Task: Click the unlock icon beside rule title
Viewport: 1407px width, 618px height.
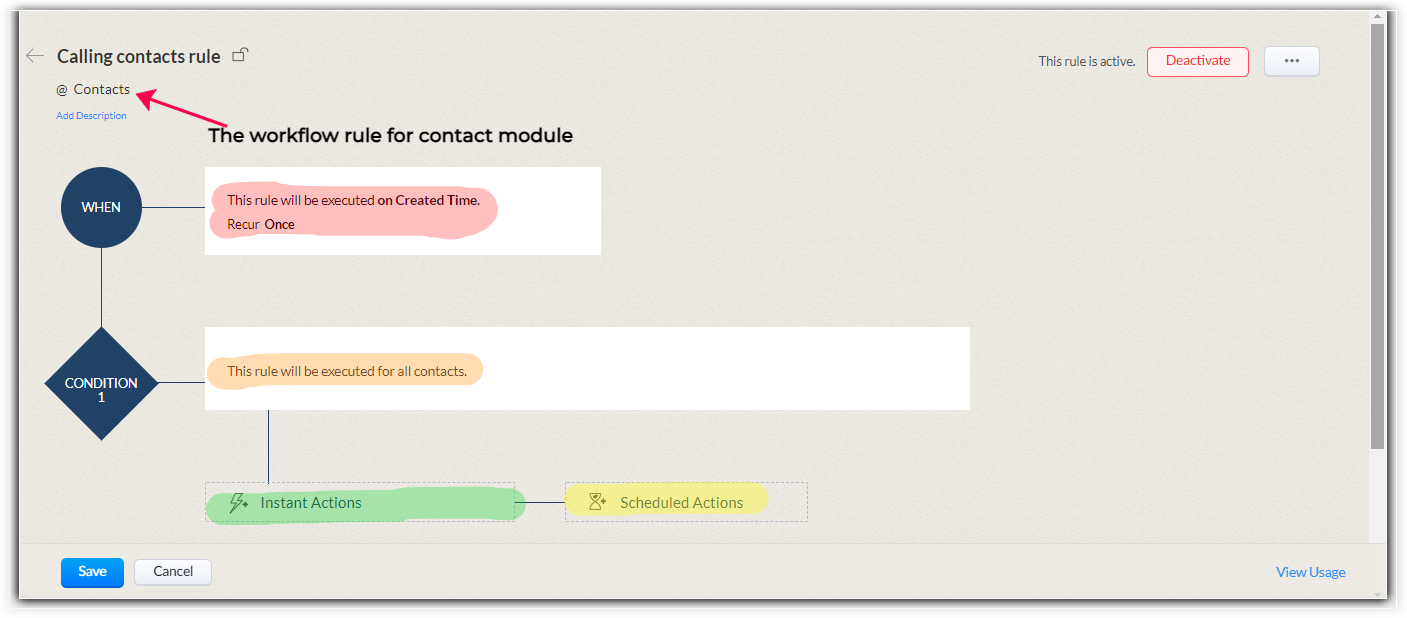Action: 240,55
